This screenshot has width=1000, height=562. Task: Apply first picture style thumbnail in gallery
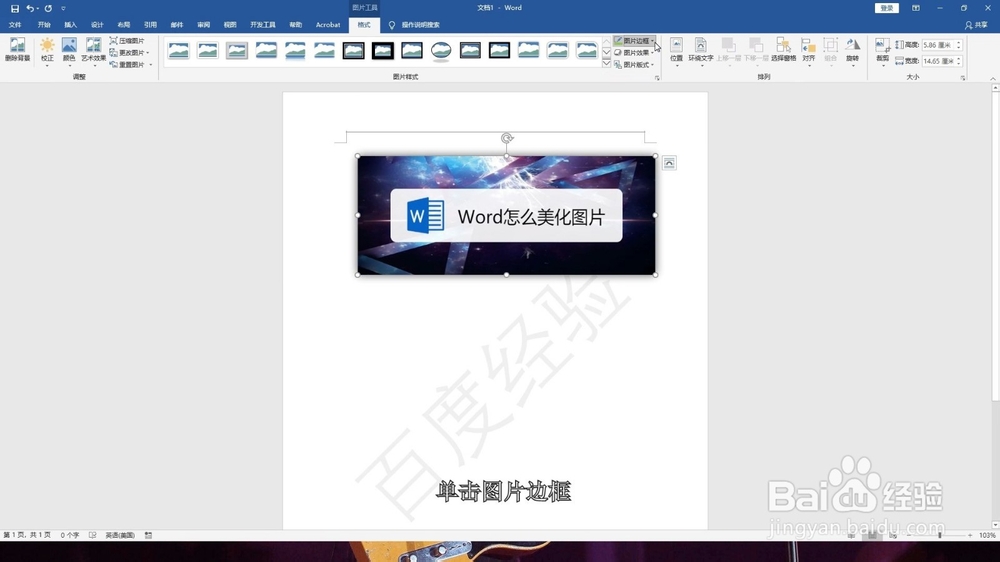[179, 50]
